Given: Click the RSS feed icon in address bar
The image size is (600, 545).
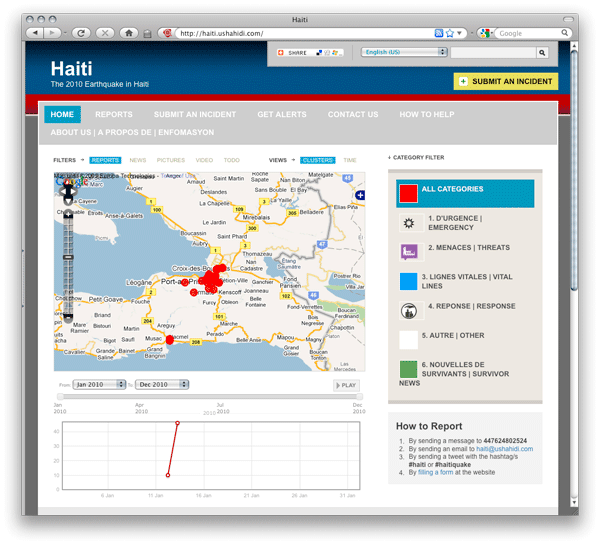Looking at the screenshot, I should pos(439,33).
